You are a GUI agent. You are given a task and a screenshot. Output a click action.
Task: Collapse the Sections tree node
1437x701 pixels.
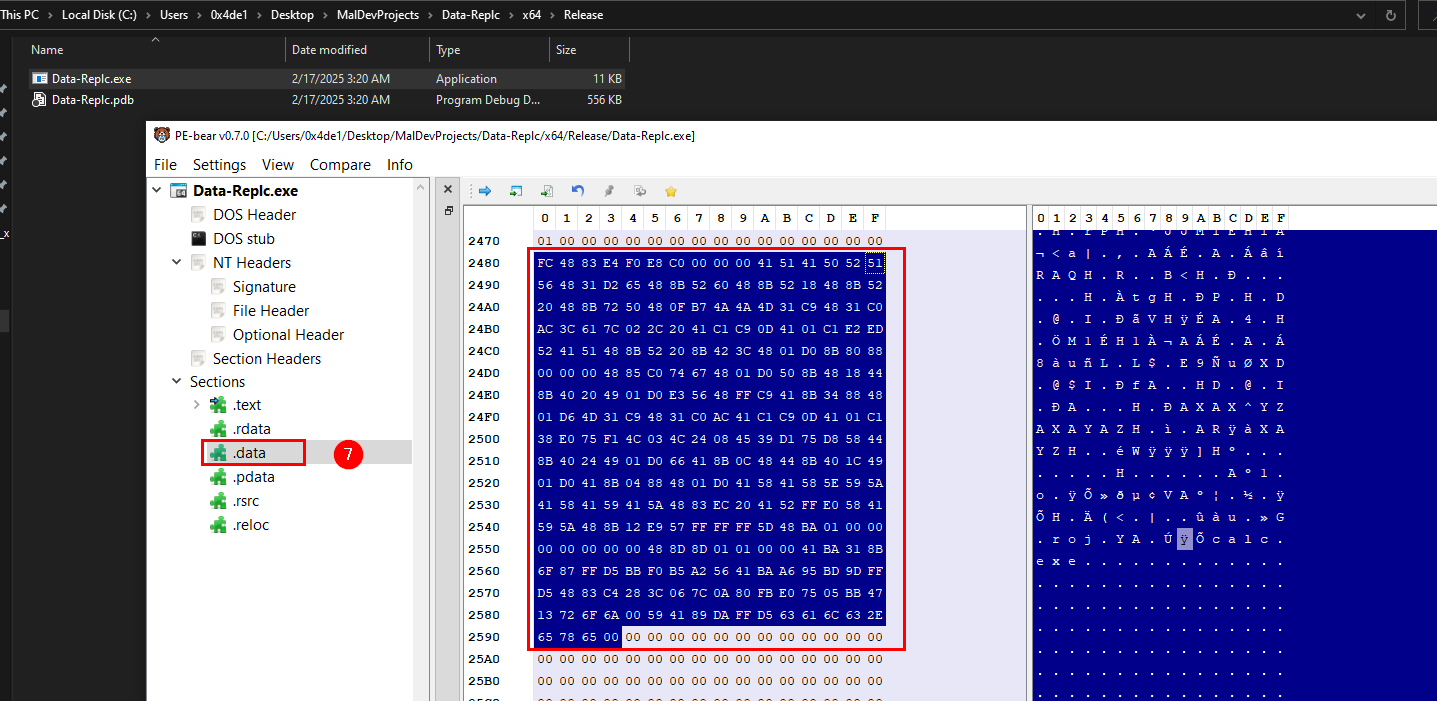coord(177,381)
